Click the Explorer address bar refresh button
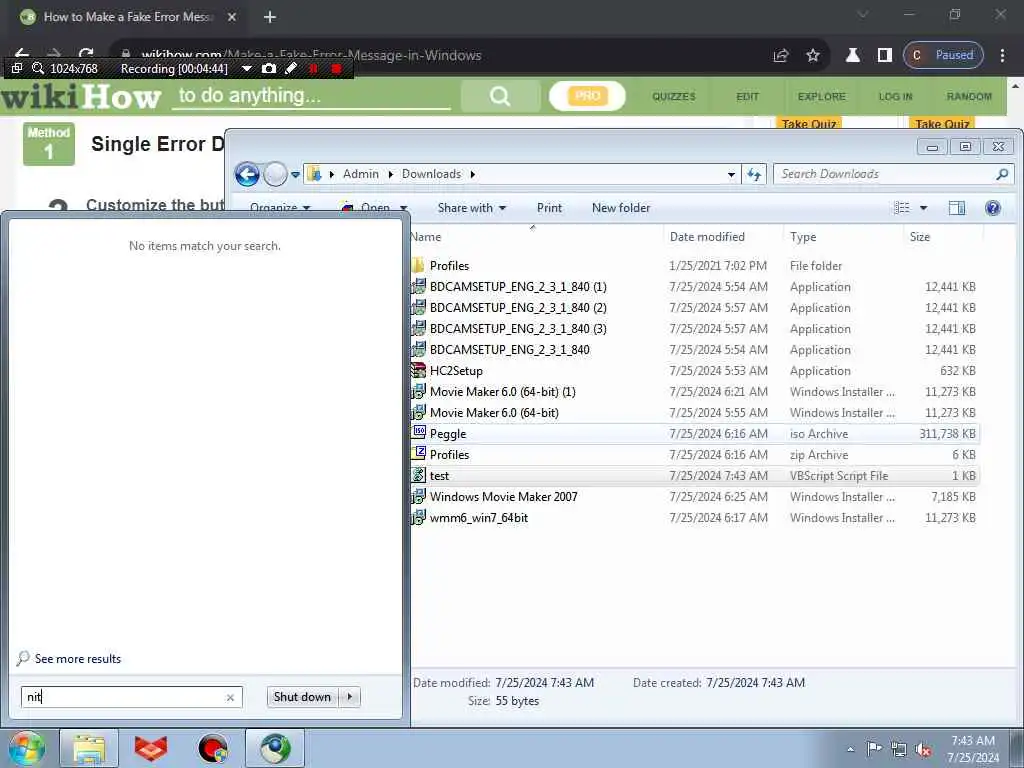The height and width of the screenshot is (768, 1024). pyautogui.click(x=754, y=174)
